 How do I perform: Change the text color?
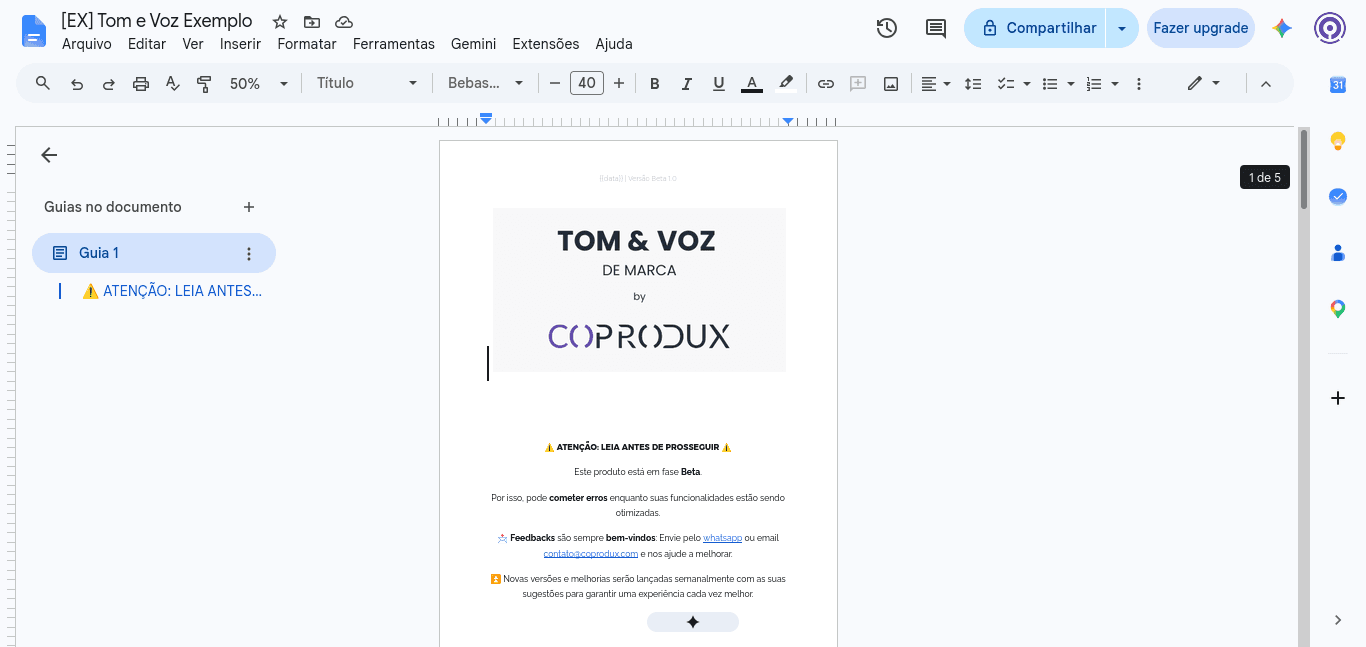(x=752, y=84)
